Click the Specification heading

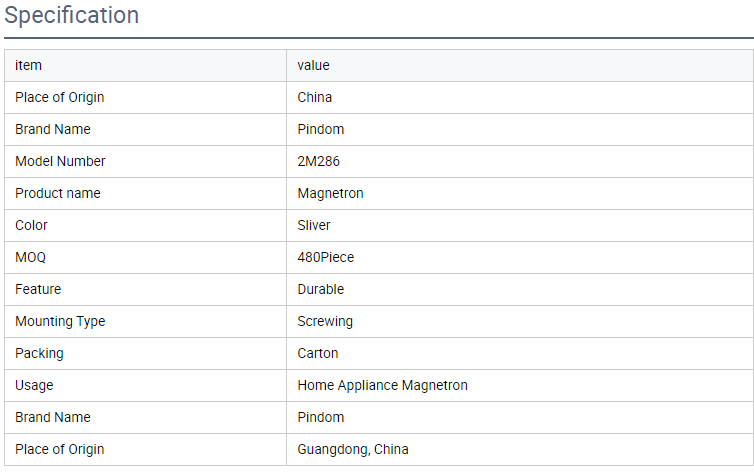[72, 15]
